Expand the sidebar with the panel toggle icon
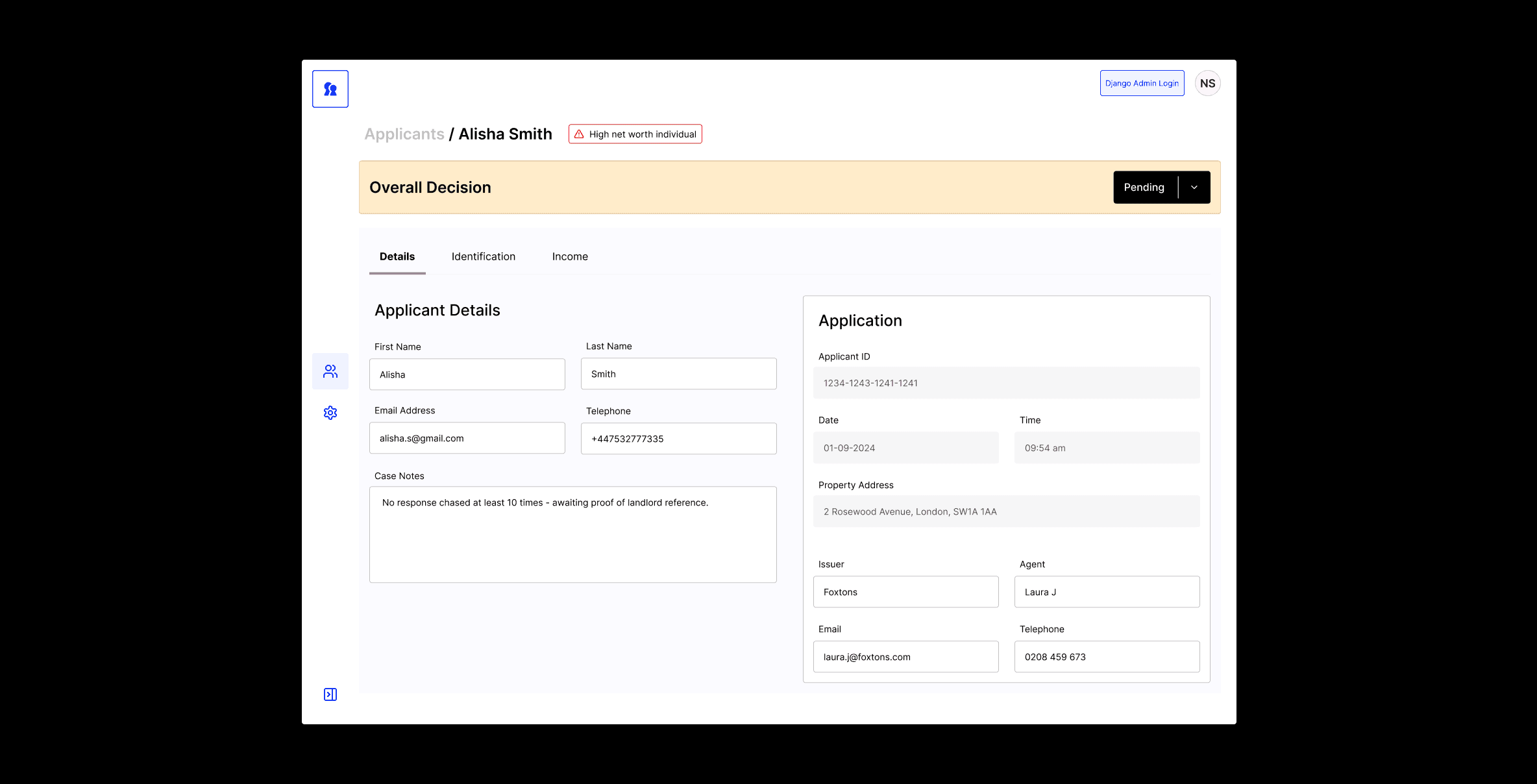The image size is (1537, 784). pos(330,694)
